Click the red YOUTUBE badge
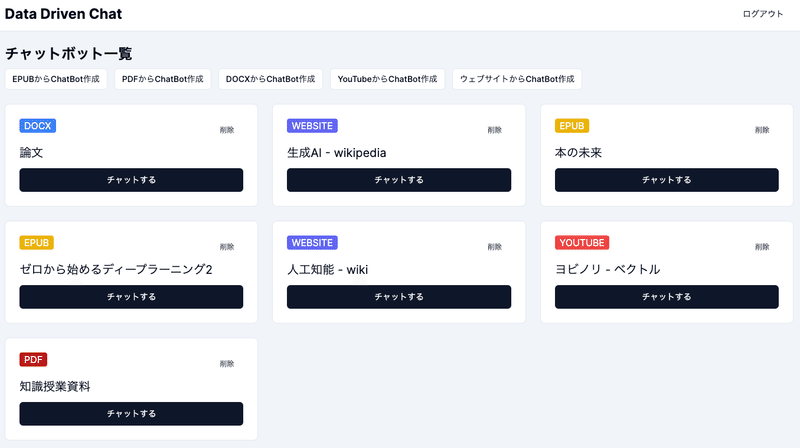 coord(582,243)
